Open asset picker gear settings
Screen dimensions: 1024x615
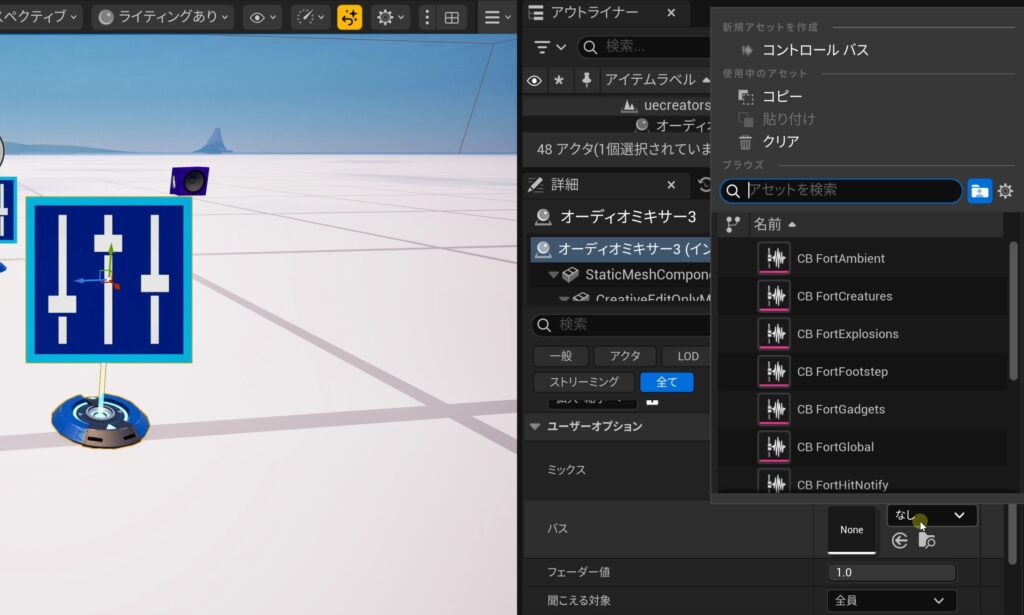pos(1005,191)
